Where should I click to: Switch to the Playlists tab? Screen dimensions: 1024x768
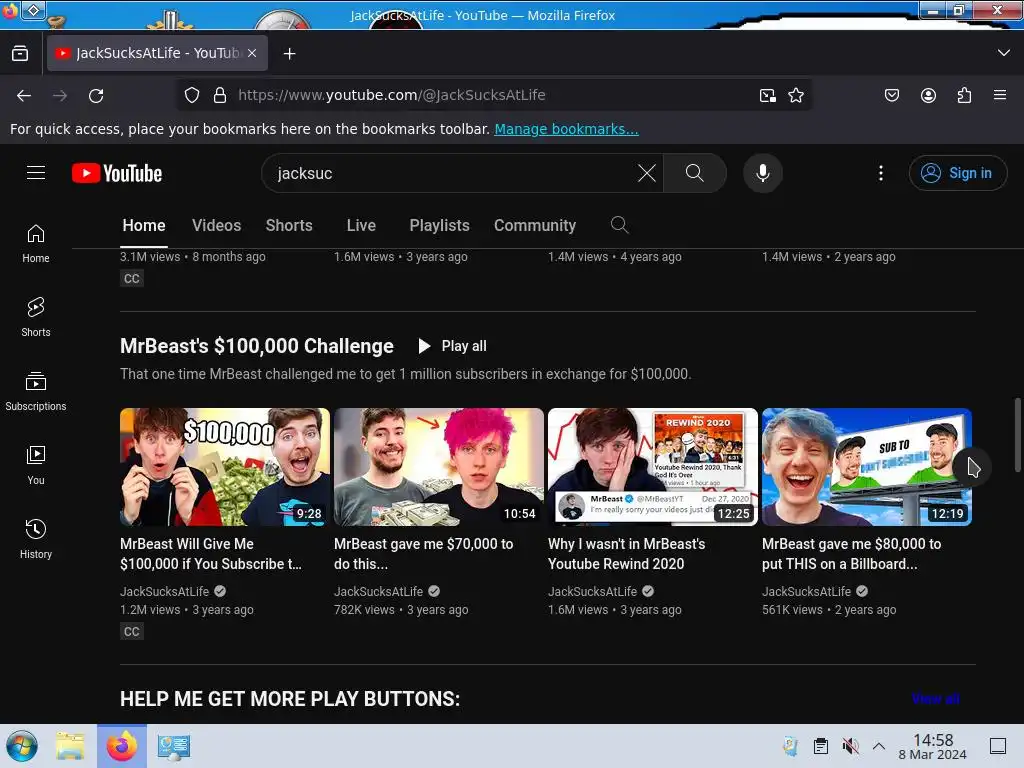[x=439, y=225]
